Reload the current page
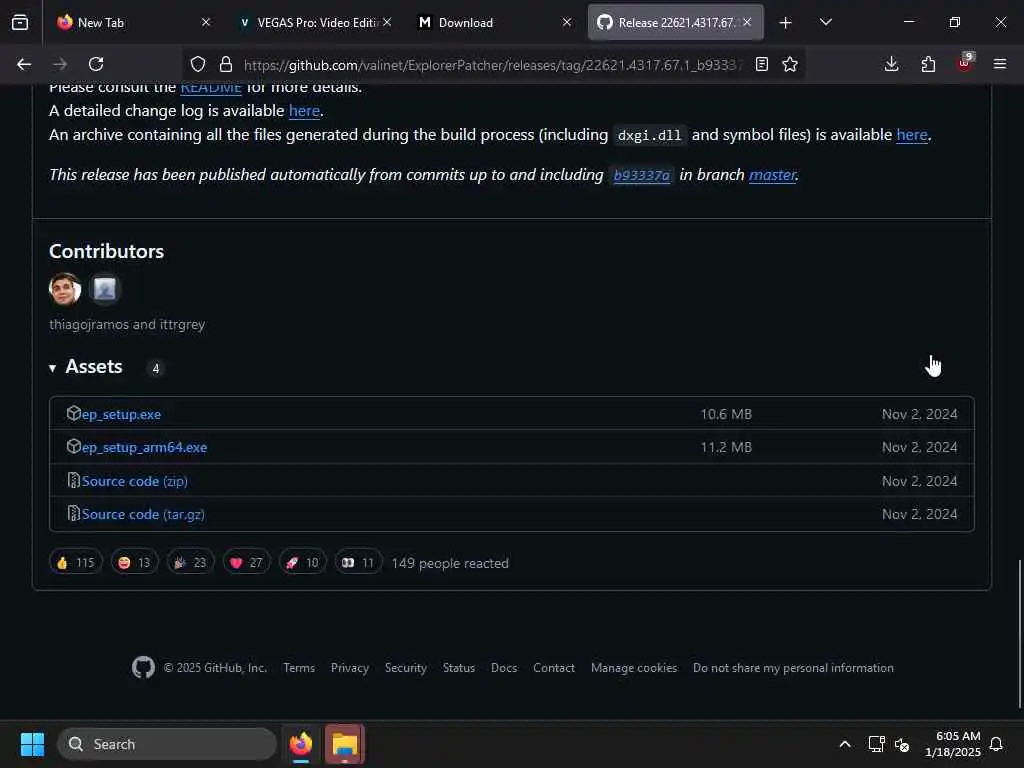 tap(96, 64)
